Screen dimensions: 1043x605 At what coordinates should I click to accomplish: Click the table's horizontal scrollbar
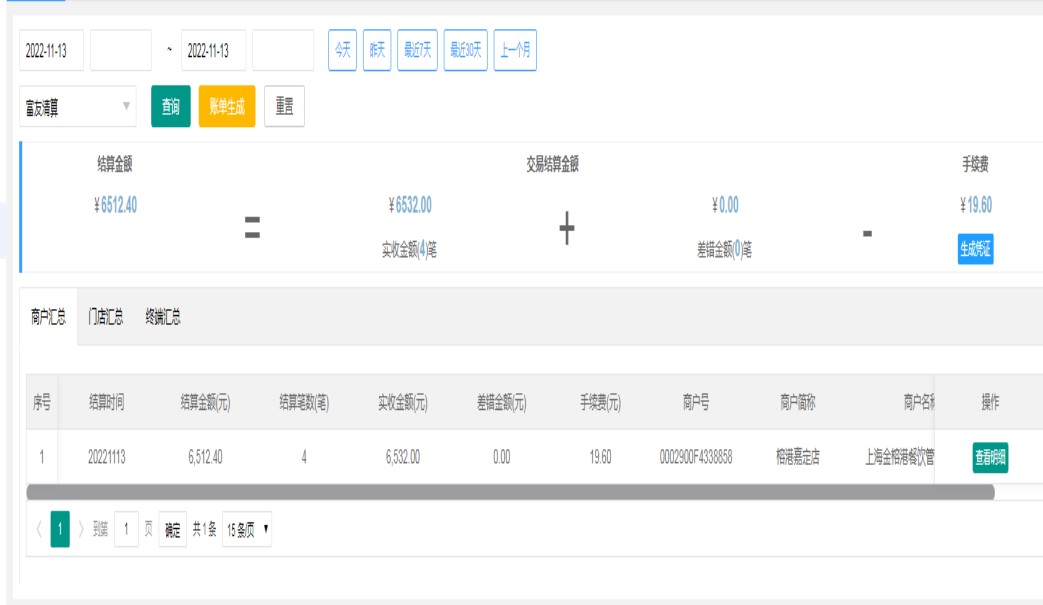pyautogui.click(x=510, y=492)
